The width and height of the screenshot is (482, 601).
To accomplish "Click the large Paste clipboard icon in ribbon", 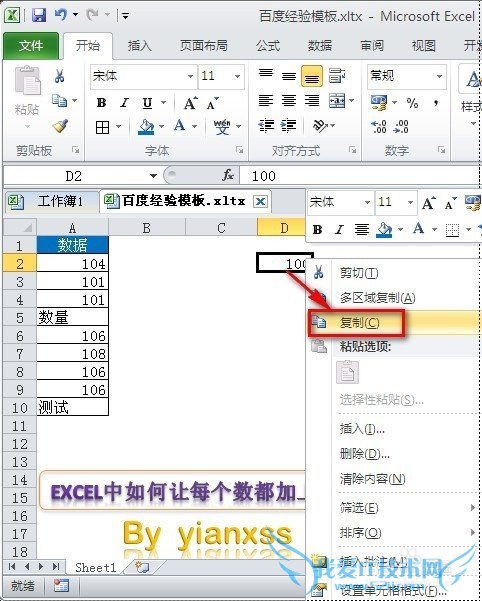I will click(27, 80).
